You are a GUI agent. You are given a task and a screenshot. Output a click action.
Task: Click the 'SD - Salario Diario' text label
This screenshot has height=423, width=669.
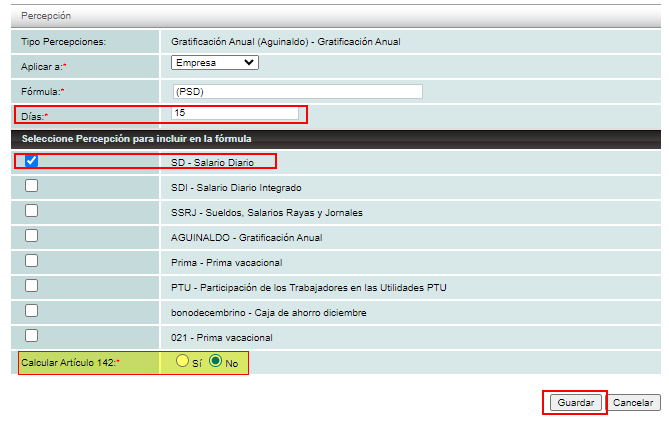[213, 162]
